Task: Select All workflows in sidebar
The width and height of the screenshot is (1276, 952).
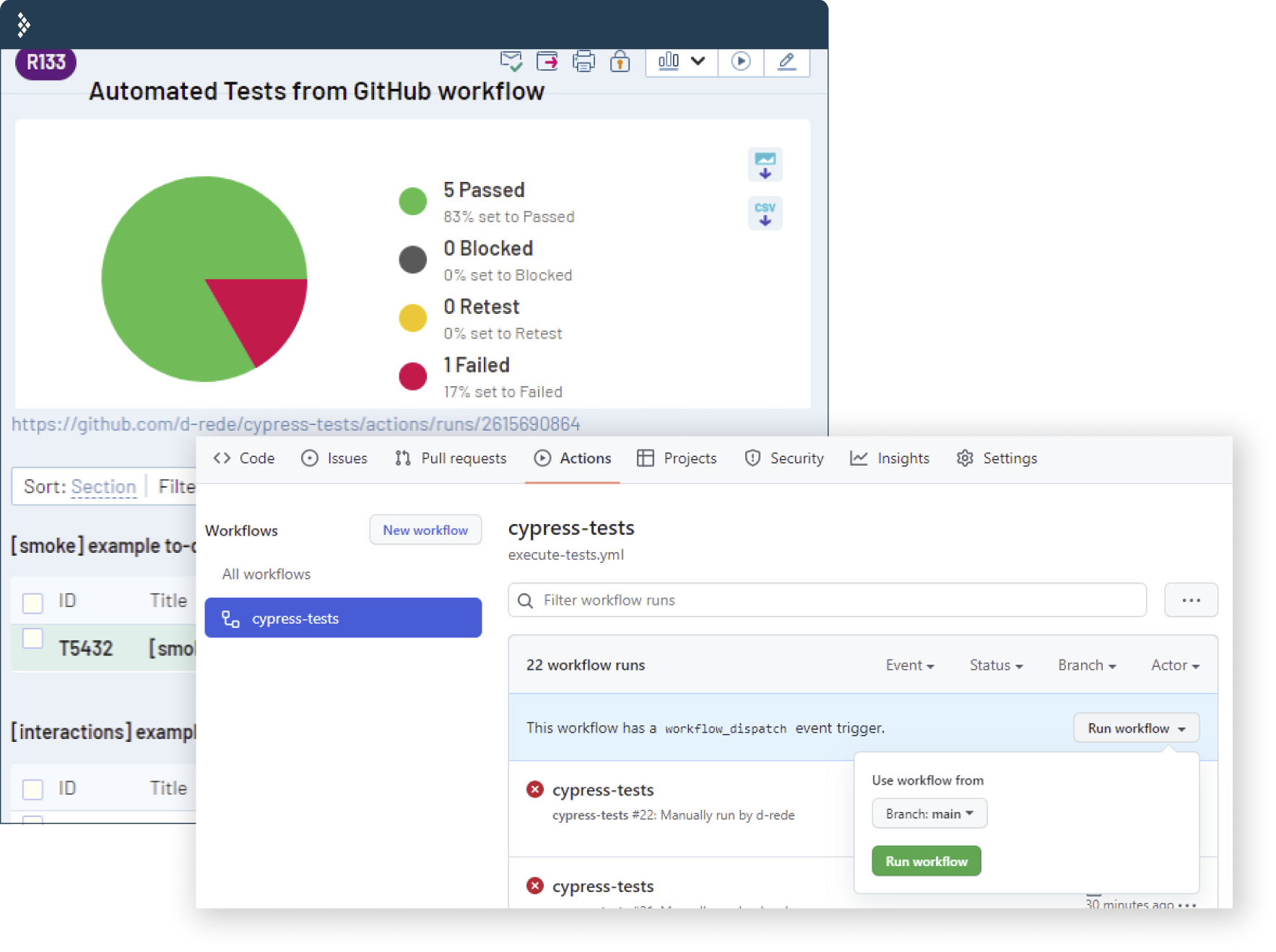Action: click(266, 574)
